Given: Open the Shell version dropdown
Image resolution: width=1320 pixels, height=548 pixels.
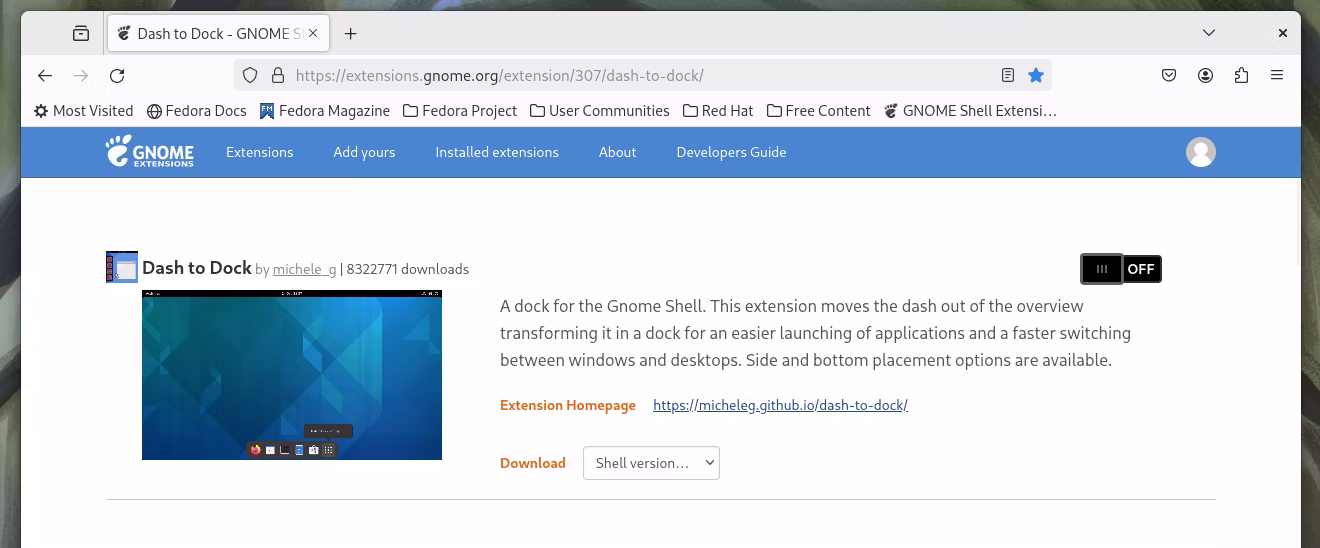Looking at the screenshot, I should 651,463.
